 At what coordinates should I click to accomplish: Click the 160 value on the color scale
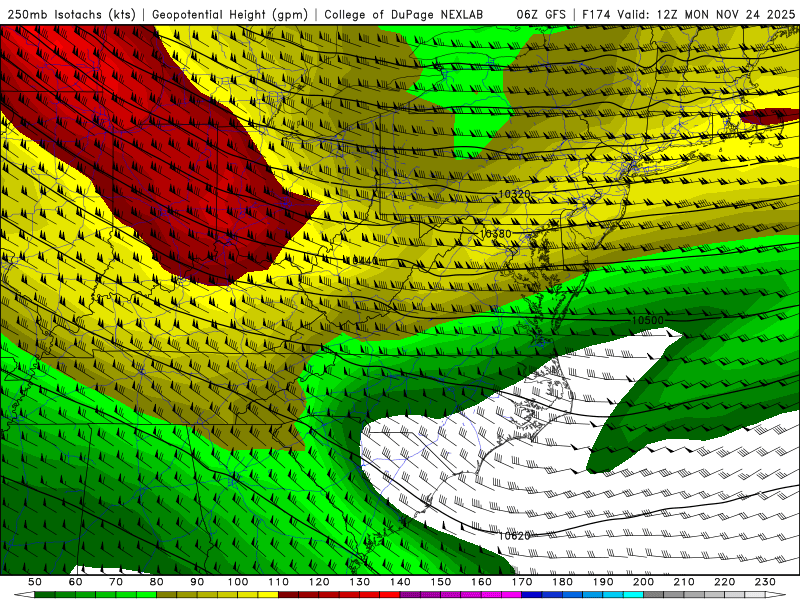tap(481, 582)
